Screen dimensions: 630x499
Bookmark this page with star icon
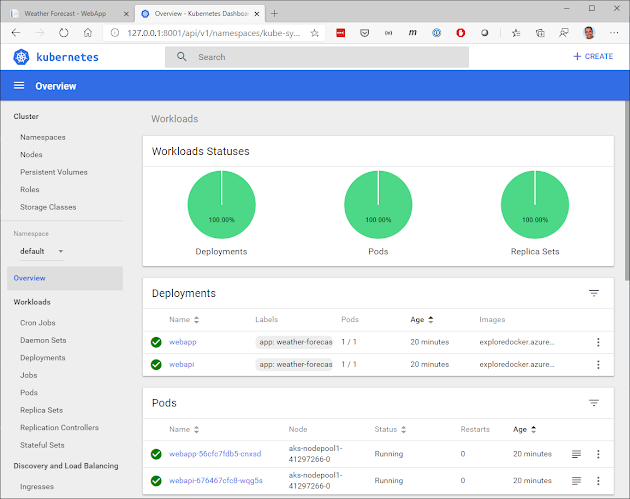tap(315, 33)
